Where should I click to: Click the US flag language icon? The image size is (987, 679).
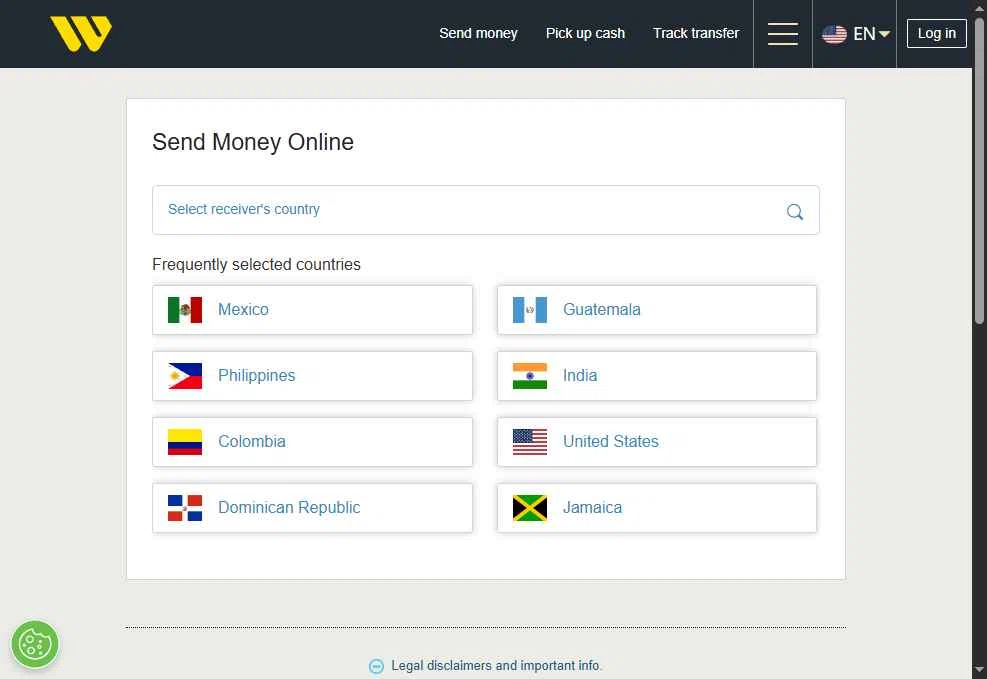click(x=834, y=34)
